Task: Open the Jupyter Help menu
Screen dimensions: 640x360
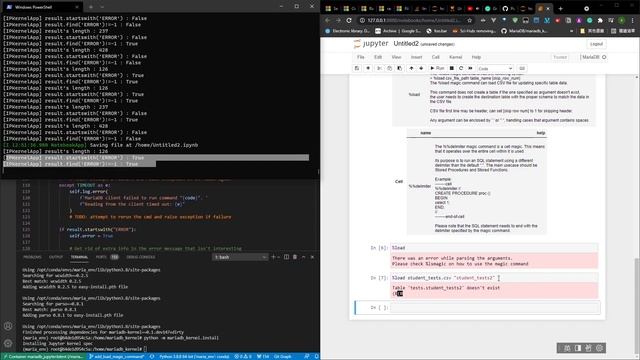Action: pos(476,57)
